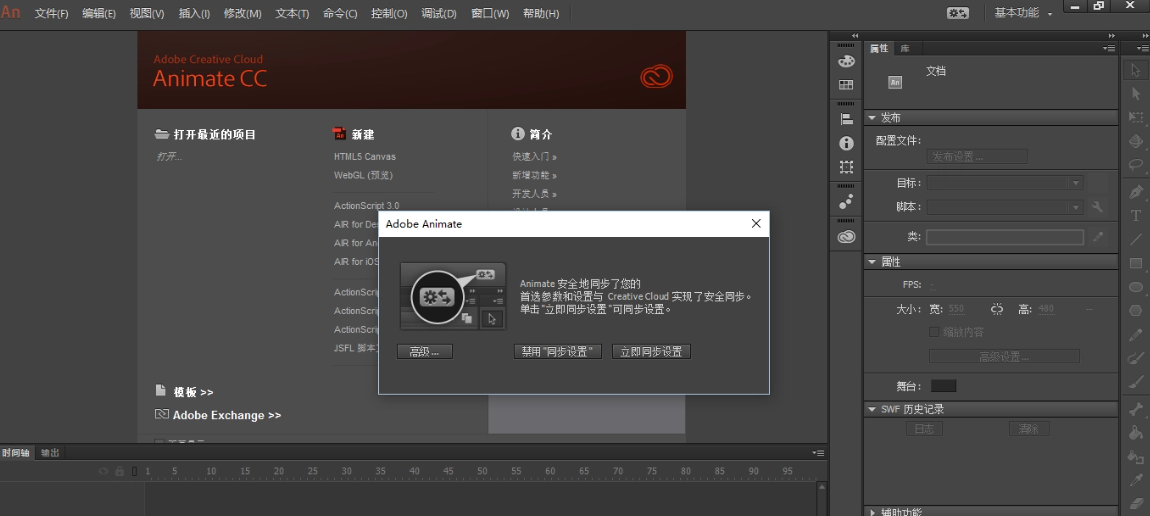The width and height of the screenshot is (1150, 516).
Task: Open the timeline panel options menu
Action: (818, 453)
